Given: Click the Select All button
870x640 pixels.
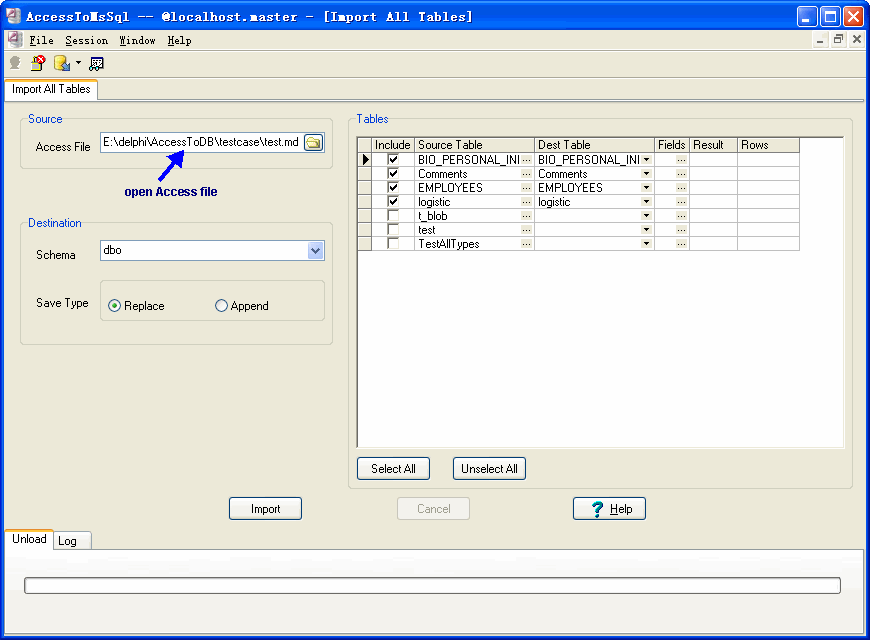Looking at the screenshot, I should click(x=393, y=469).
